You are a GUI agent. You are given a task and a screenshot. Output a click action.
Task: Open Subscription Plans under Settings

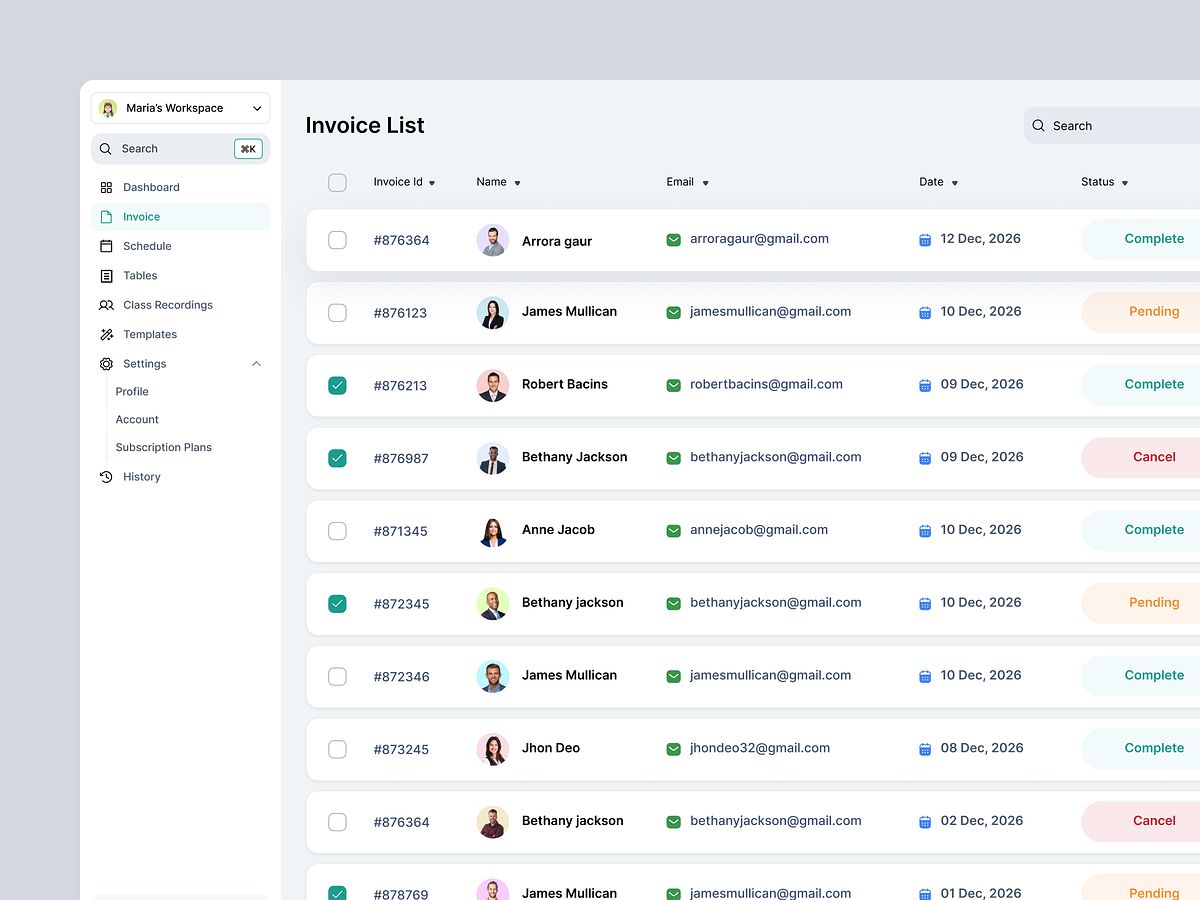(x=164, y=448)
